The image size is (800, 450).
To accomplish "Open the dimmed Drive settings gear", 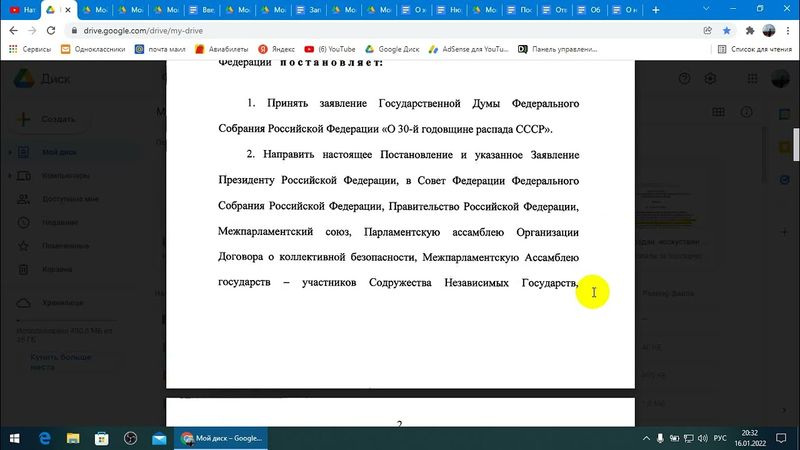I will (x=710, y=79).
